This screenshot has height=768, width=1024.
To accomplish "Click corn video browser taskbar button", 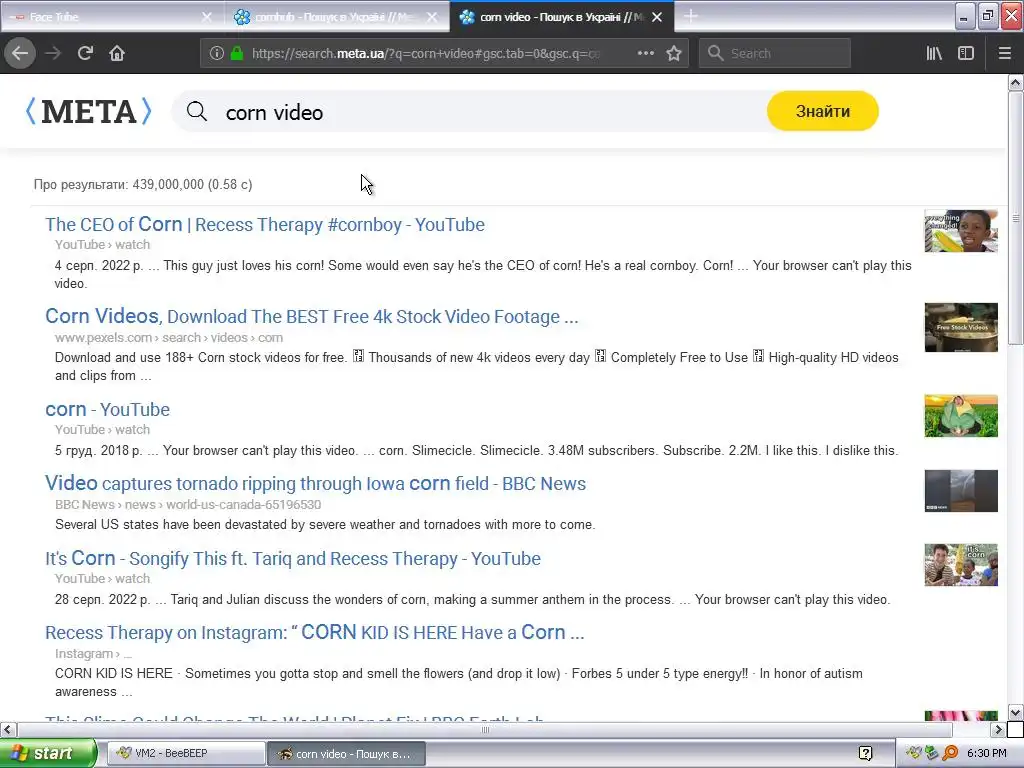I will click(347, 753).
